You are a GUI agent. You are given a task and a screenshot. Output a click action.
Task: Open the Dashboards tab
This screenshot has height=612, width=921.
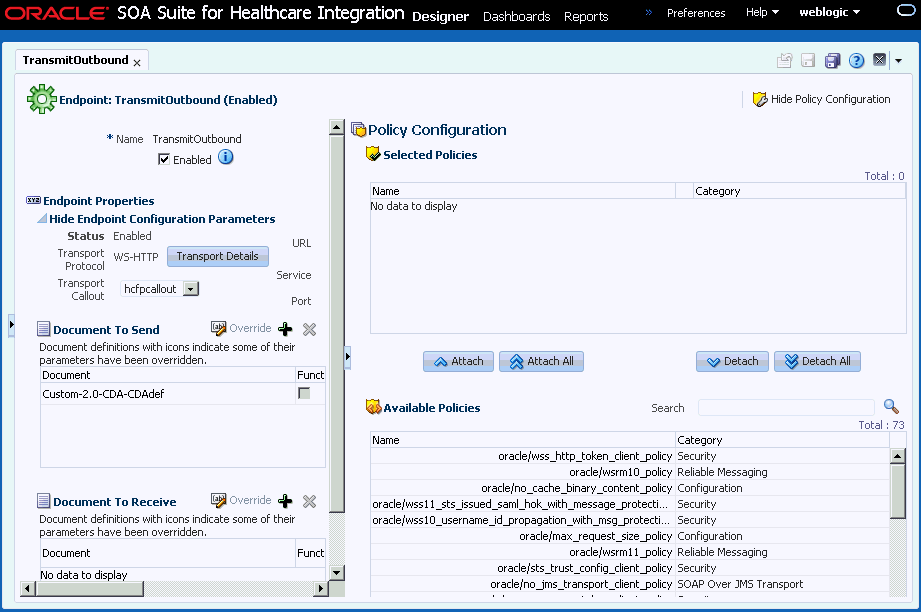516,16
